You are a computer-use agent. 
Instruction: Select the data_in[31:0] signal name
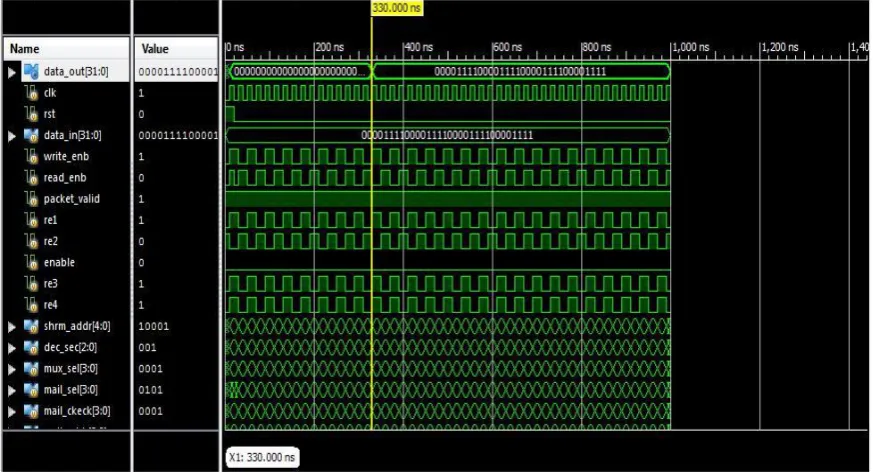click(x=72, y=135)
